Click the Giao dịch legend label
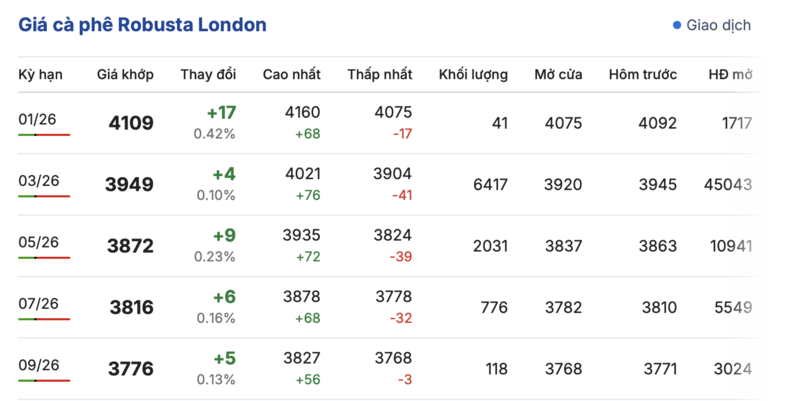800x401 pixels. [718, 25]
